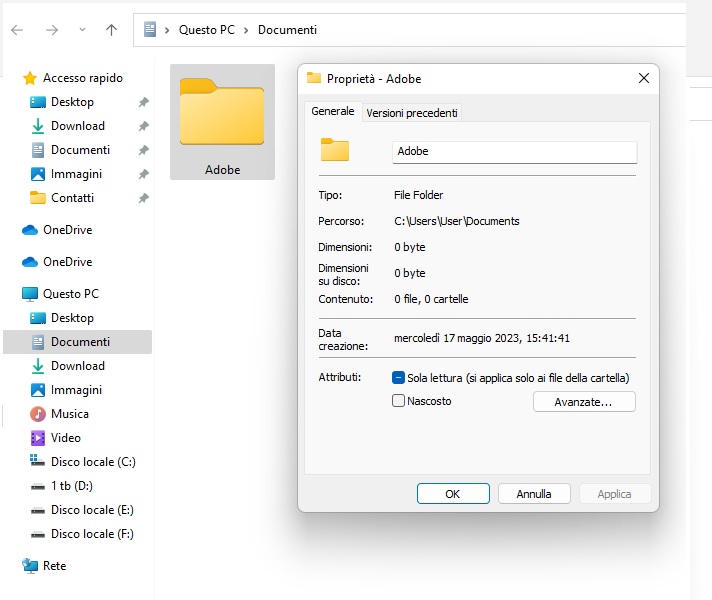Go back with the left arrow
Screen dimensions: 712x600
[x=17, y=30]
